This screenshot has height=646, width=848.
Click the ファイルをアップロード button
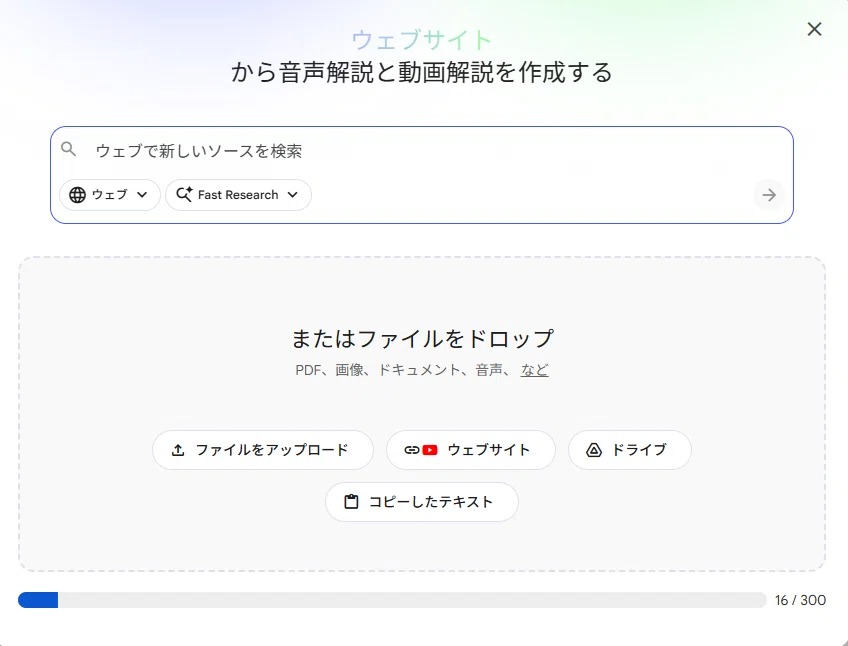pyautogui.click(x=263, y=450)
